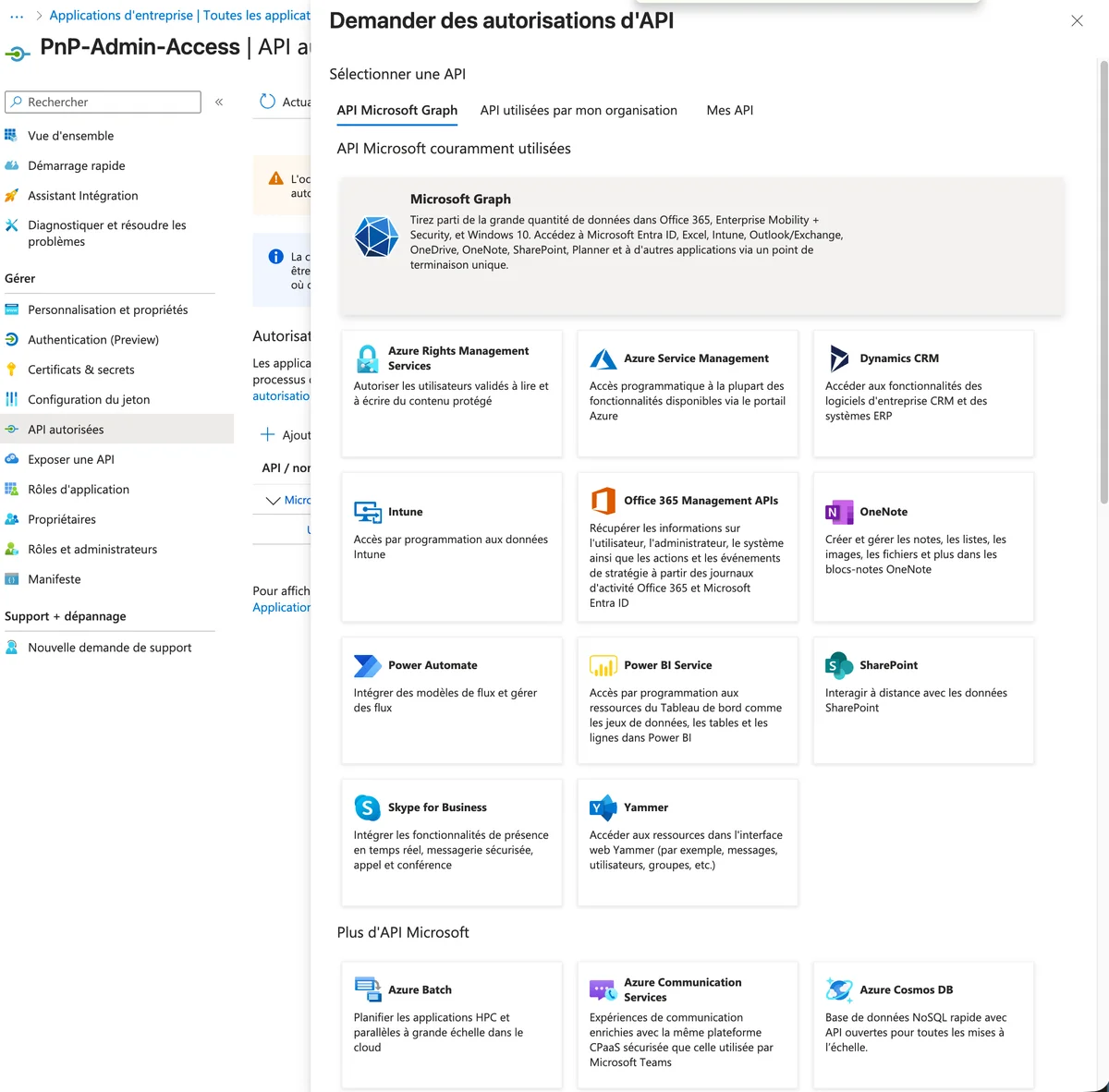Click the Azure Batch icon
The width and height of the screenshot is (1109, 1092).
(x=368, y=989)
